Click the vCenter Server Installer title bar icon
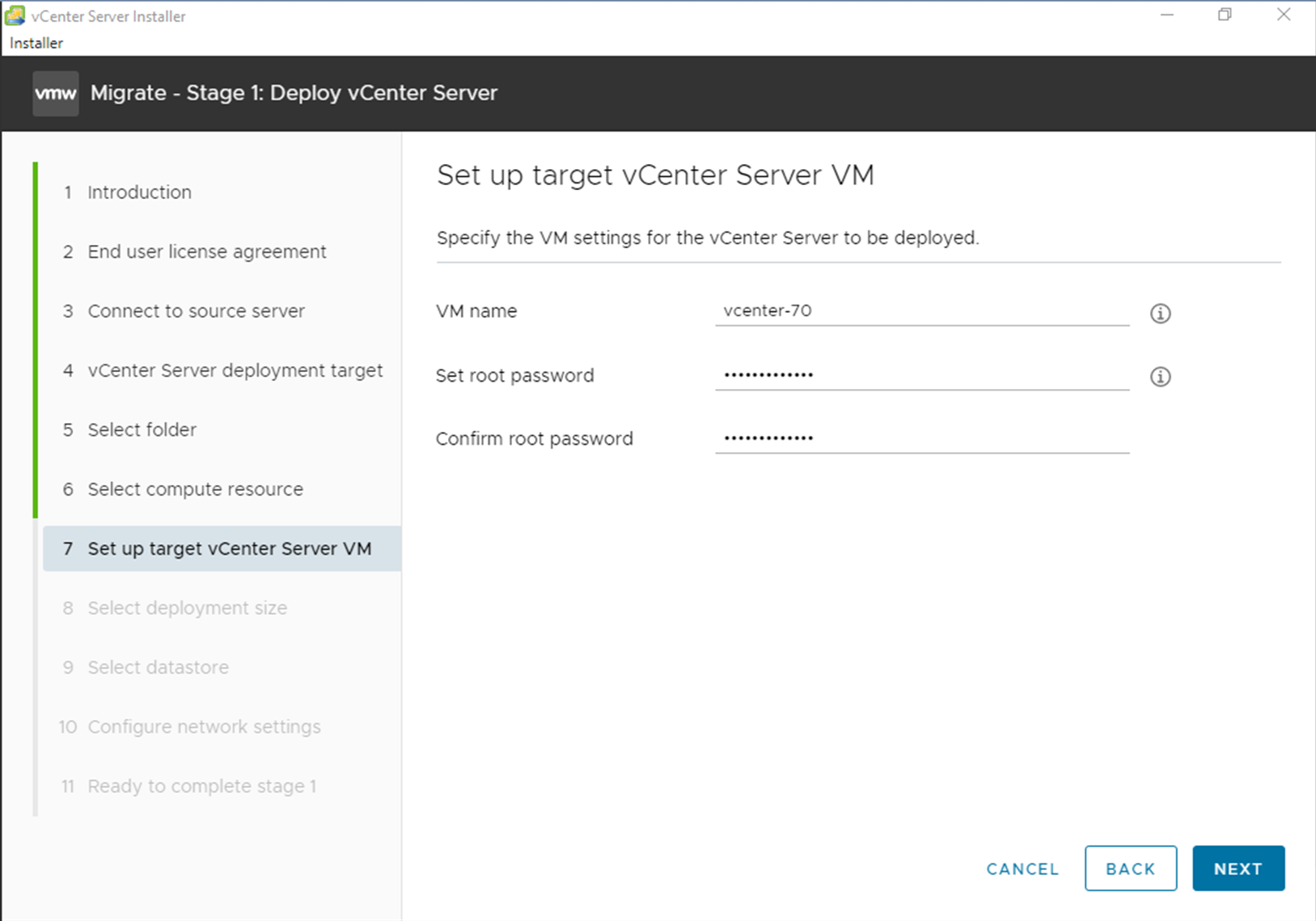Image resolution: width=1316 pixels, height=921 pixels. (x=15, y=15)
